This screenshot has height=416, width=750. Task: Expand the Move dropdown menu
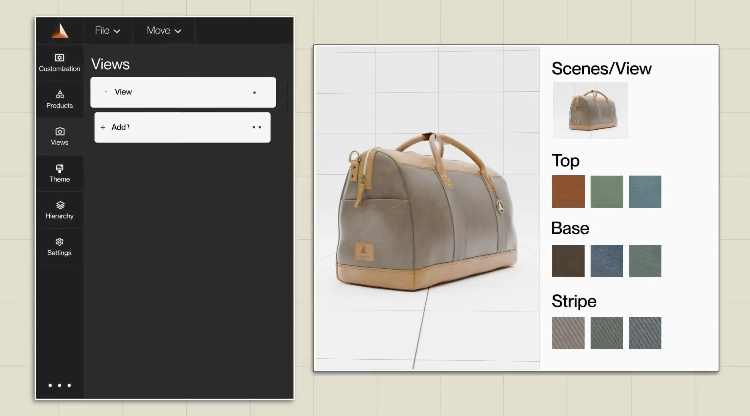pyautogui.click(x=164, y=31)
